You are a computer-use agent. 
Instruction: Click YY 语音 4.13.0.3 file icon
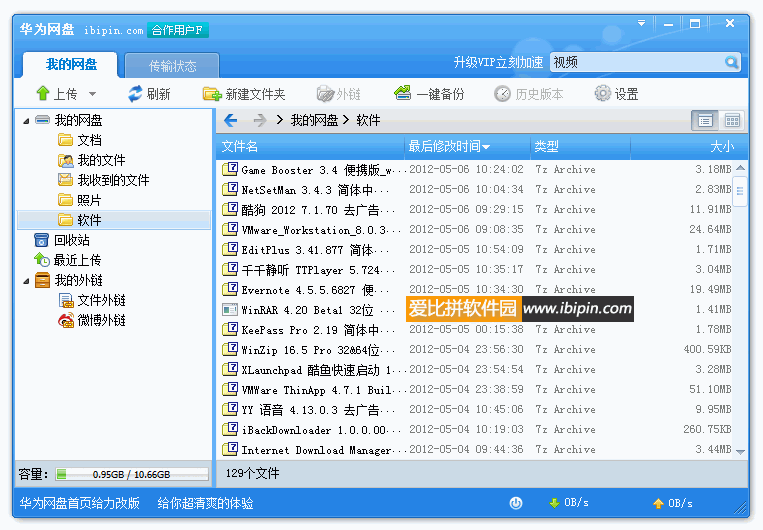(230, 409)
